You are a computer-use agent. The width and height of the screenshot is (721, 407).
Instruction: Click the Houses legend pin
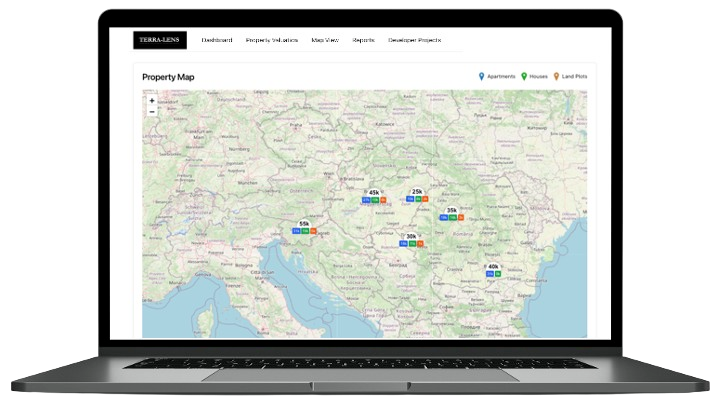524,76
